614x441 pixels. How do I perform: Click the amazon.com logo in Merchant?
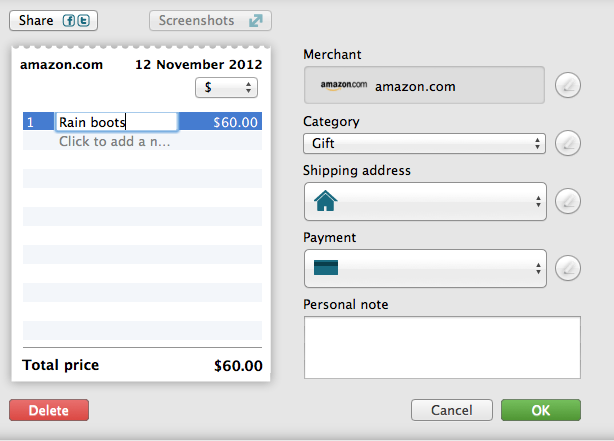pyautogui.click(x=344, y=85)
